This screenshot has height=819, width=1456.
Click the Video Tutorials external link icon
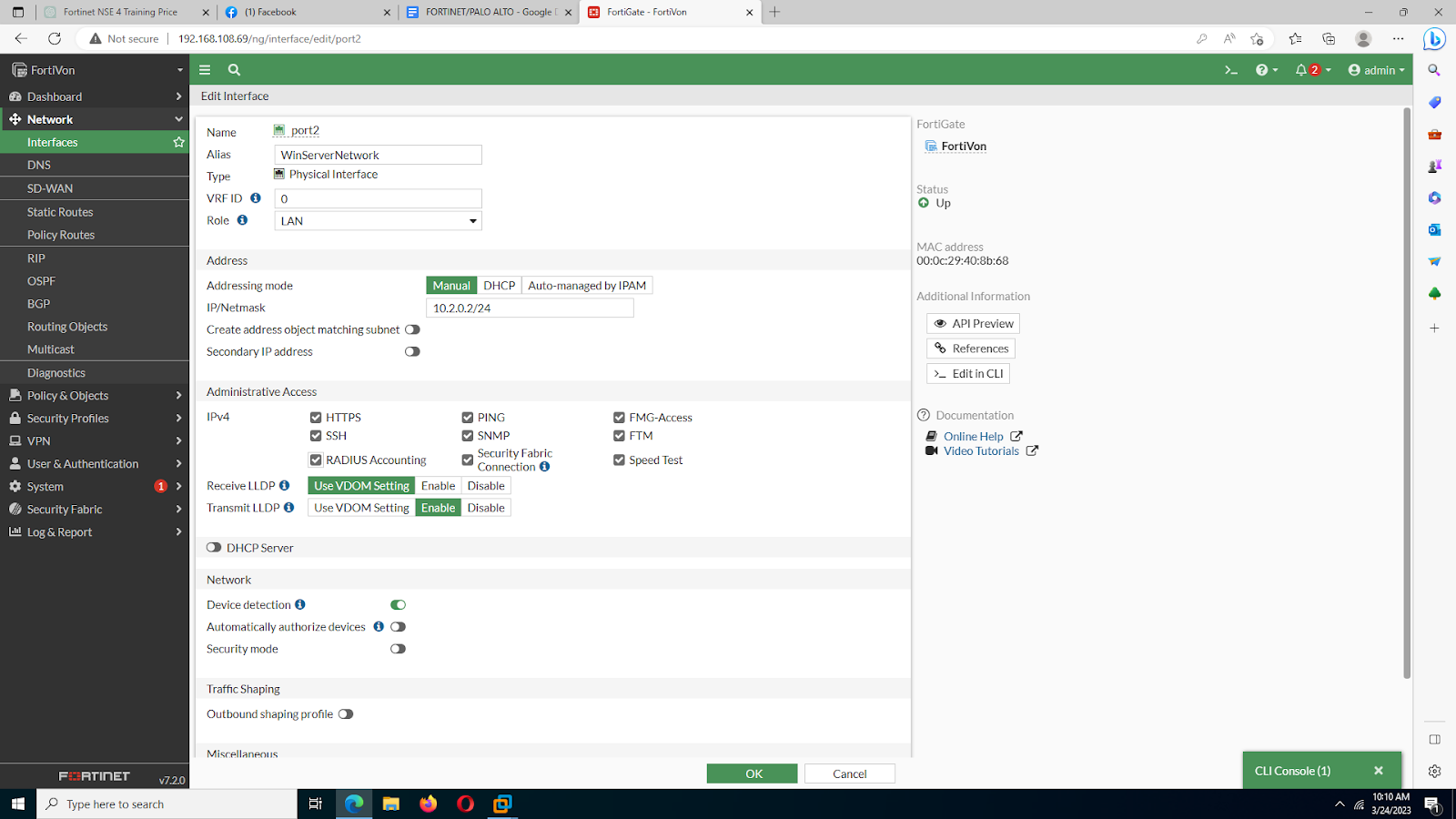tap(1032, 450)
